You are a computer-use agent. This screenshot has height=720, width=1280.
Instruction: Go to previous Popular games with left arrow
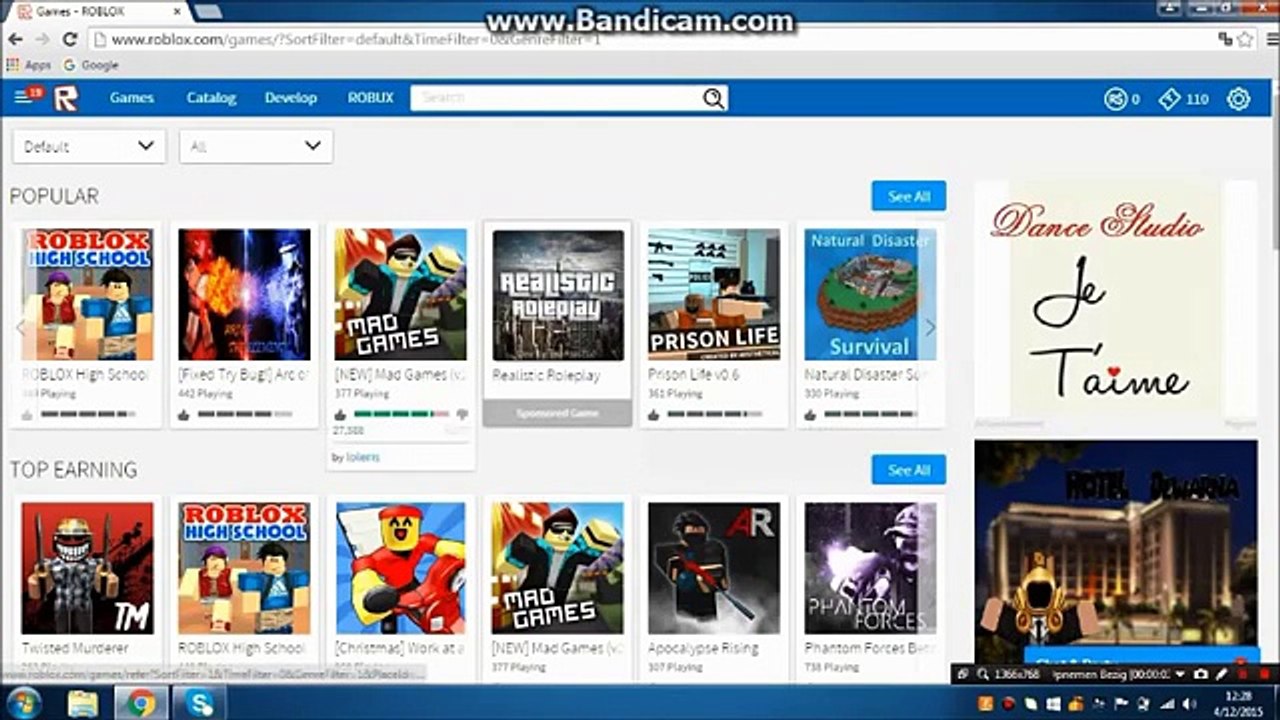click(20, 327)
